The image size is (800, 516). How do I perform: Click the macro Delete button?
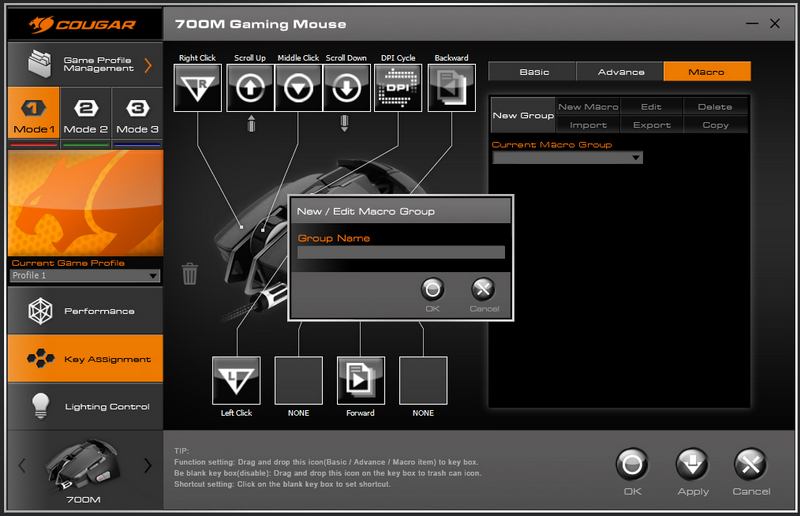tap(715, 107)
